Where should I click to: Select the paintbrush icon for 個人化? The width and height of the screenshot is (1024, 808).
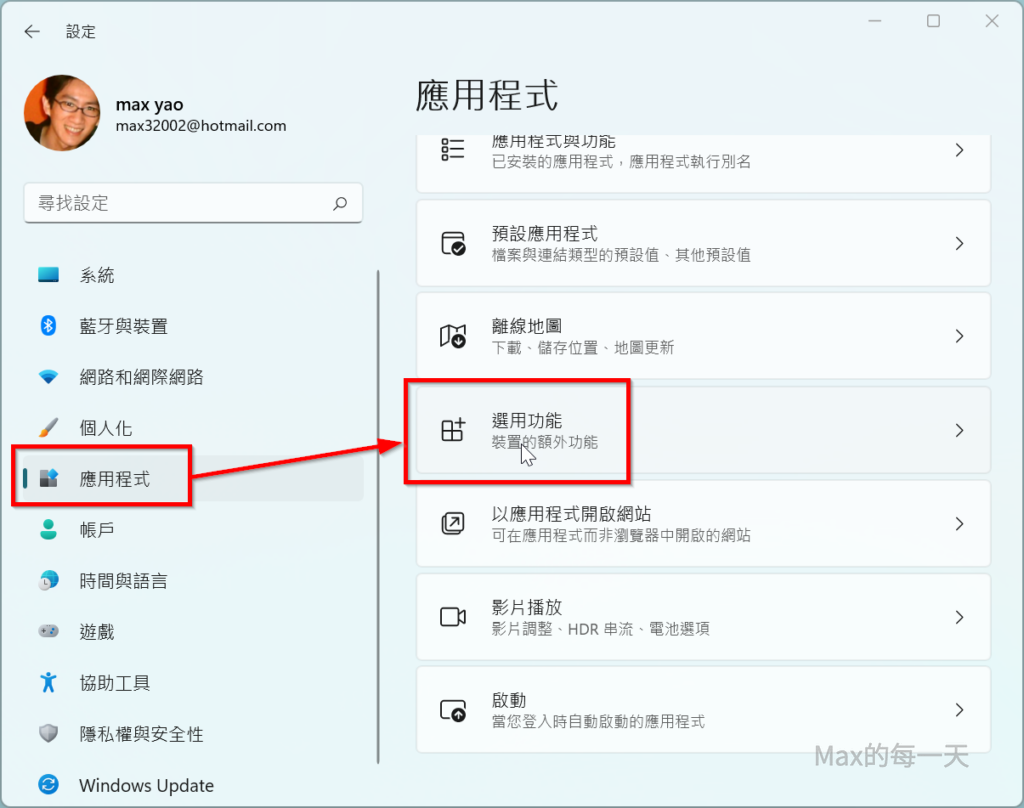point(48,428)
